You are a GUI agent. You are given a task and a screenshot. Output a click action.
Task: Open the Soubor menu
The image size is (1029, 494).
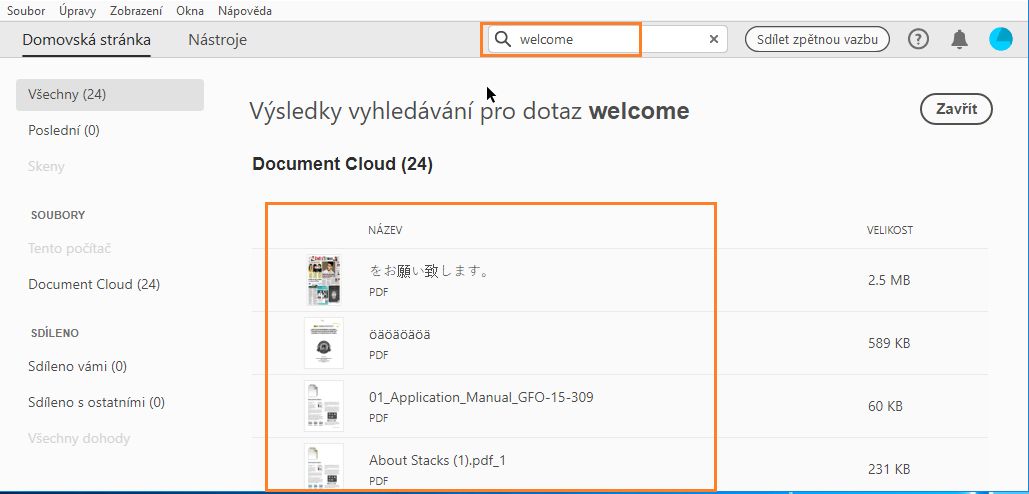pos(26,11)
